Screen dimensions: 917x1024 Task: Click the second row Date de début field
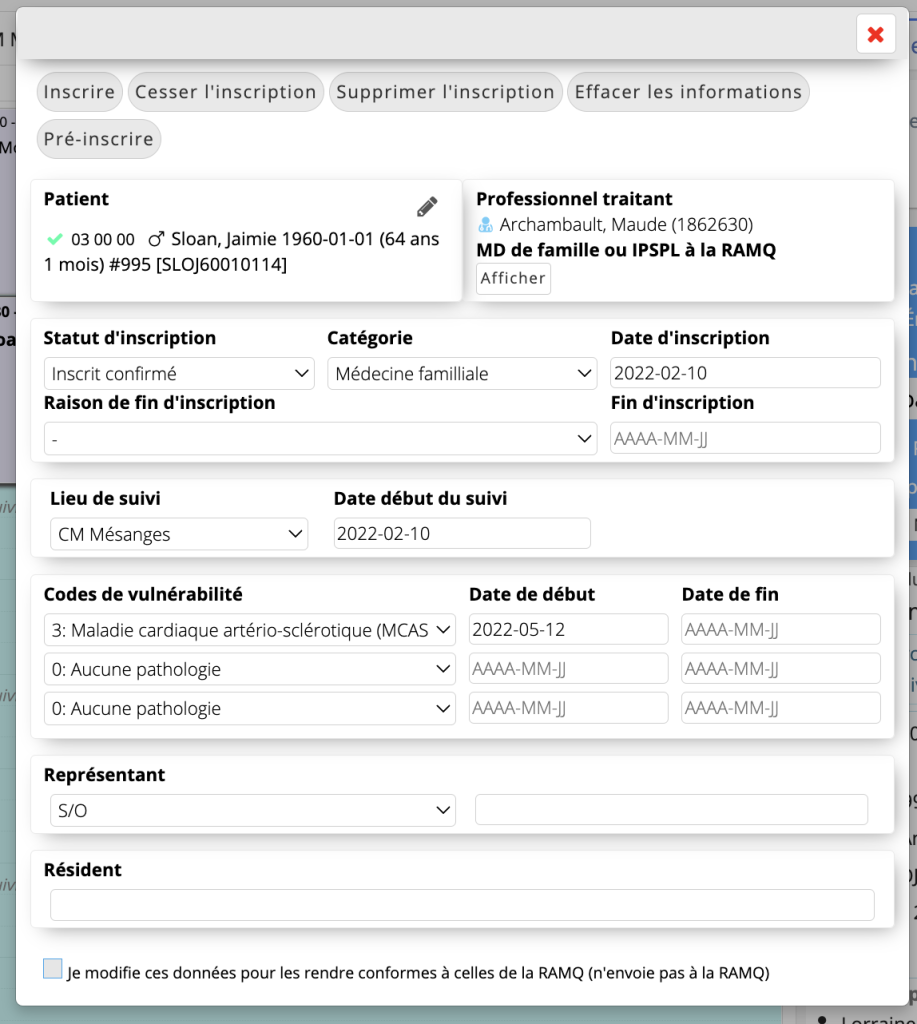(x=568, y=669)
